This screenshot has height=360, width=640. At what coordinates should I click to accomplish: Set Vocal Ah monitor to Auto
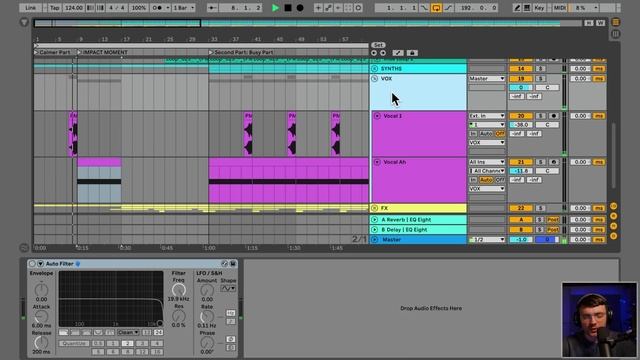pyautogui.click(x=486, y=180)
